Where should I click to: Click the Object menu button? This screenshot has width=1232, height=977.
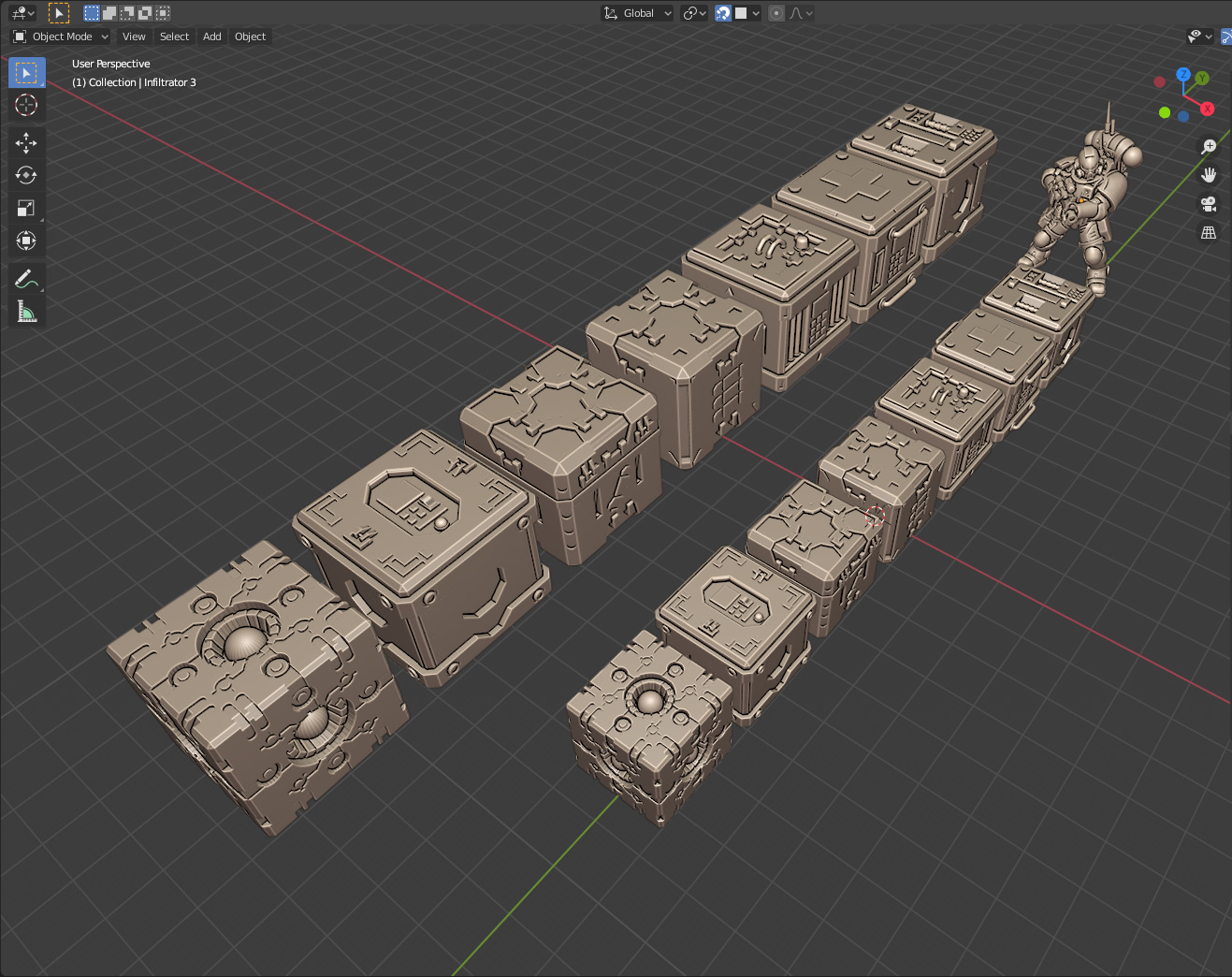(x=250, y=36)
